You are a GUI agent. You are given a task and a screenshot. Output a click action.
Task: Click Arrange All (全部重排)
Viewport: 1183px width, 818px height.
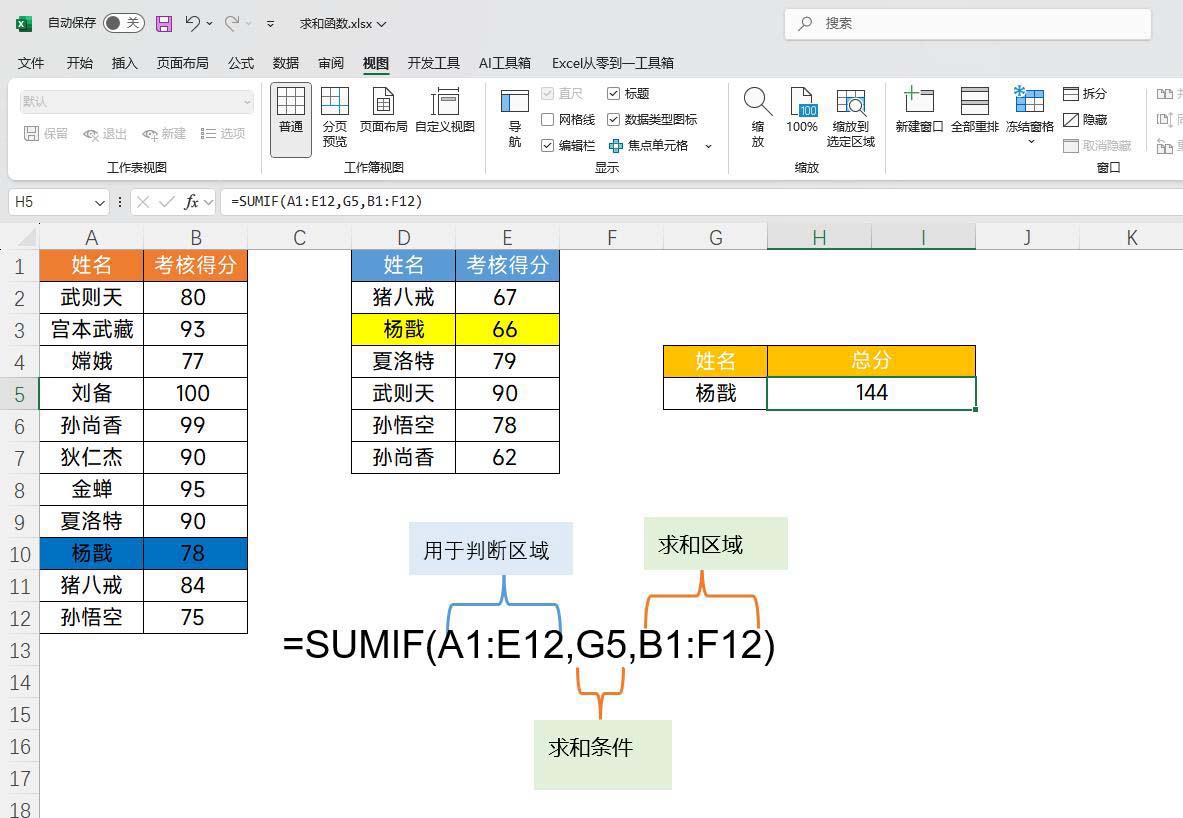tap(975, 110)
